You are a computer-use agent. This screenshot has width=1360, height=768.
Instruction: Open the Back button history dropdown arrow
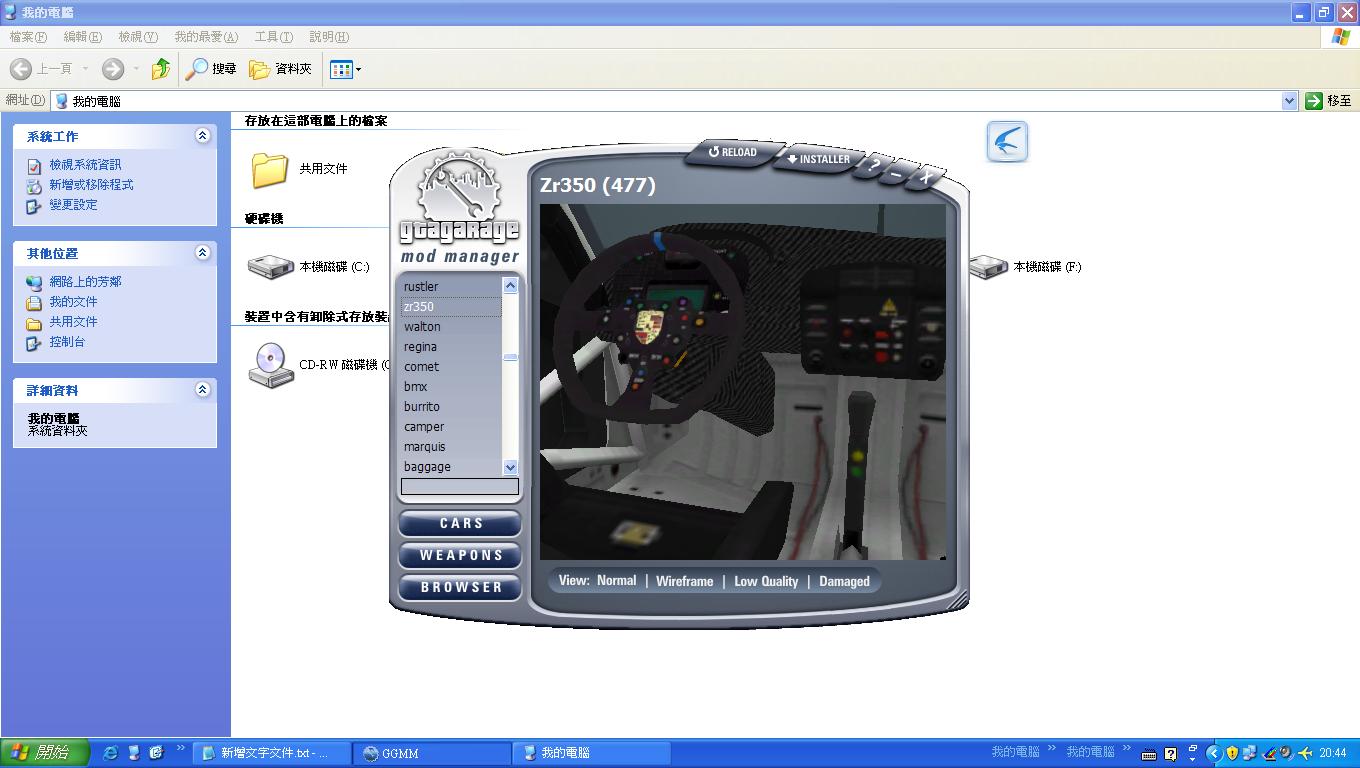click(x=85, y=69)
